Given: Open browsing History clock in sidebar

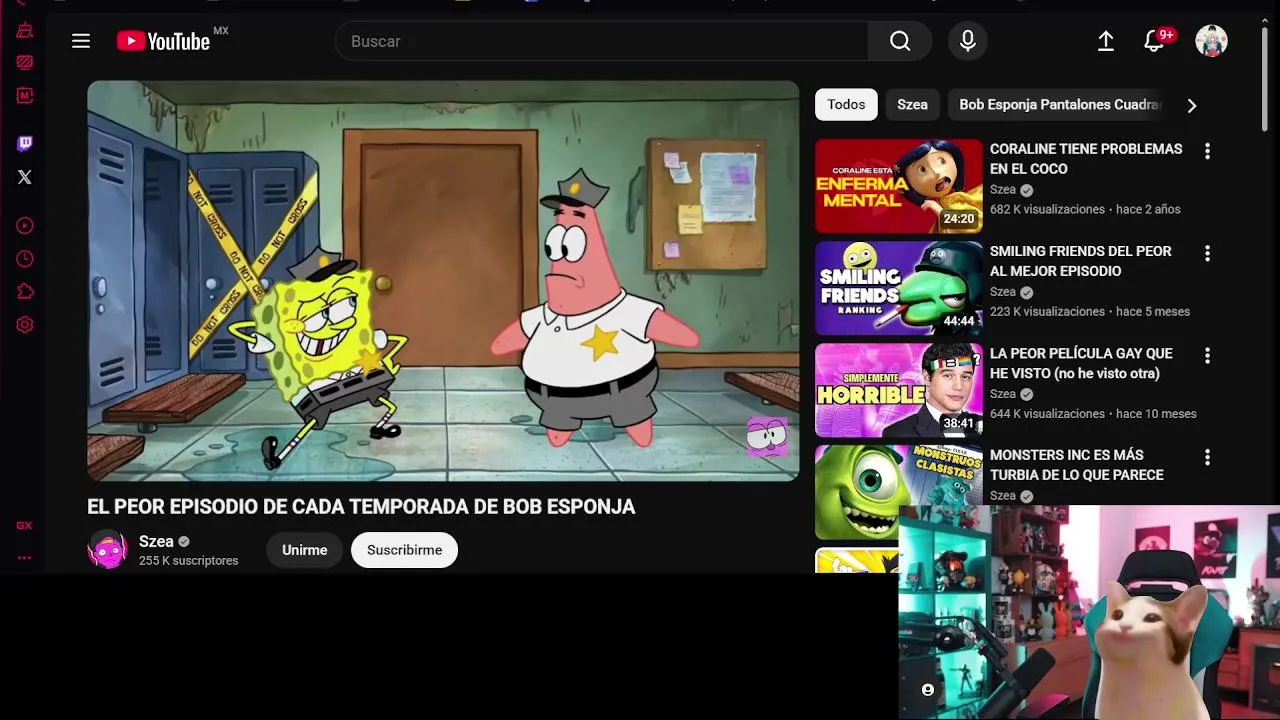Looking at the screenshot, I should (x=25, y=259).
